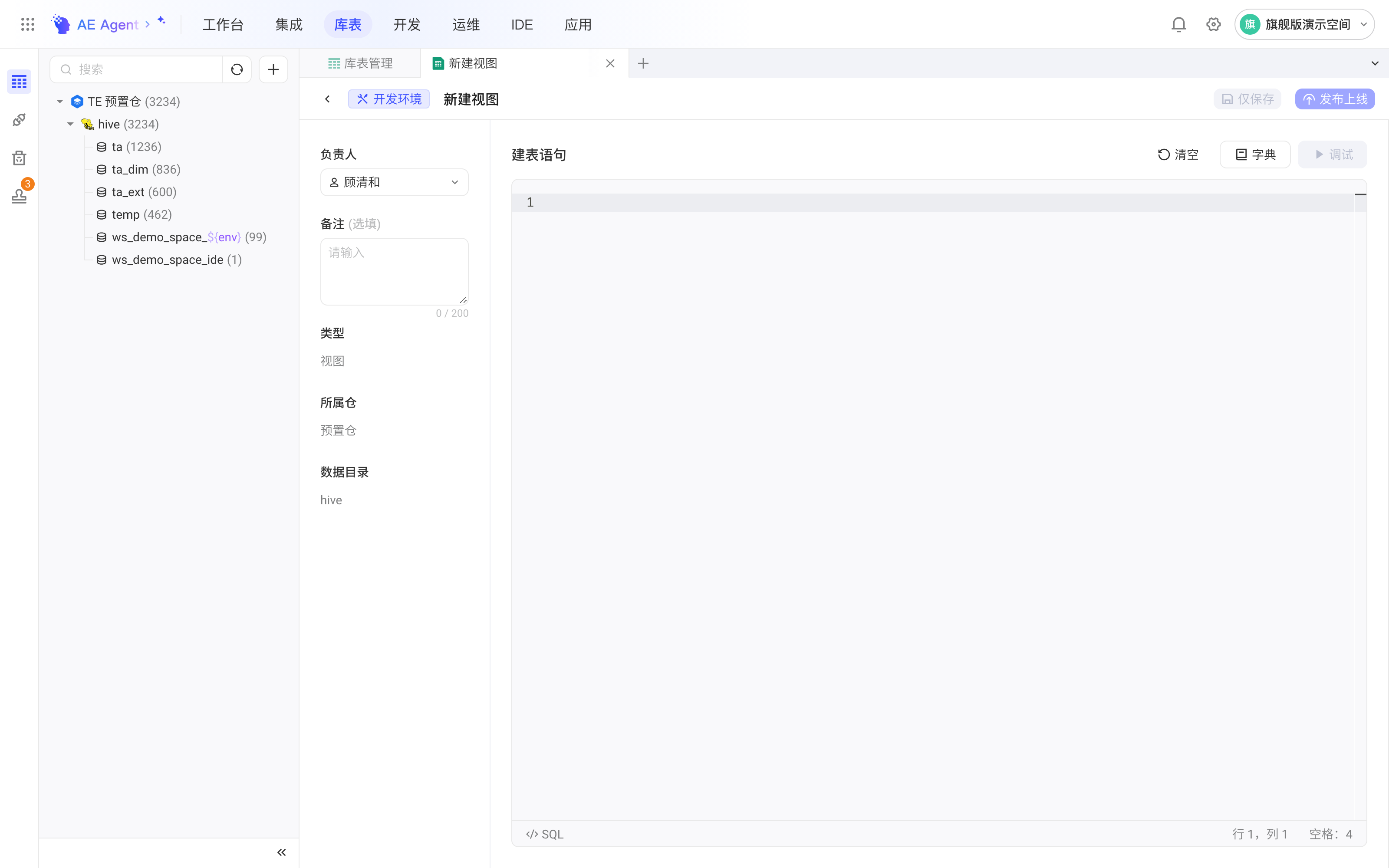Collapse the left panel with double arrow
This screenshot has height=868, width=1389.
point(281,852)
